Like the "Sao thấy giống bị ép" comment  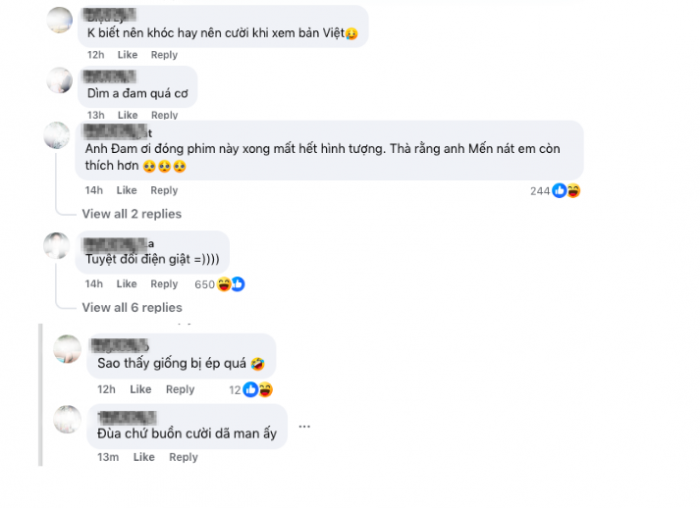pos(141,390)
